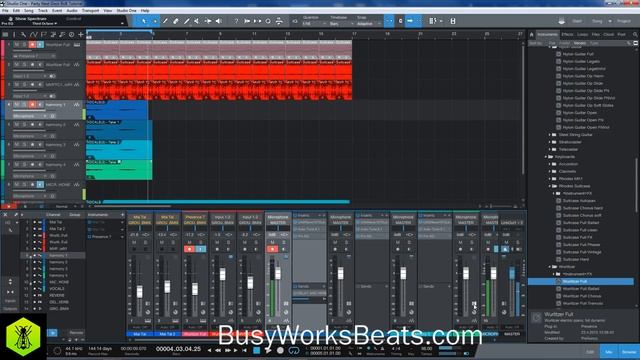Image resolution: width=640 pixels, height=360 pixels.
Task: Expand the Accordion folder
Action: pyautogui.click(x=550, y=164)
